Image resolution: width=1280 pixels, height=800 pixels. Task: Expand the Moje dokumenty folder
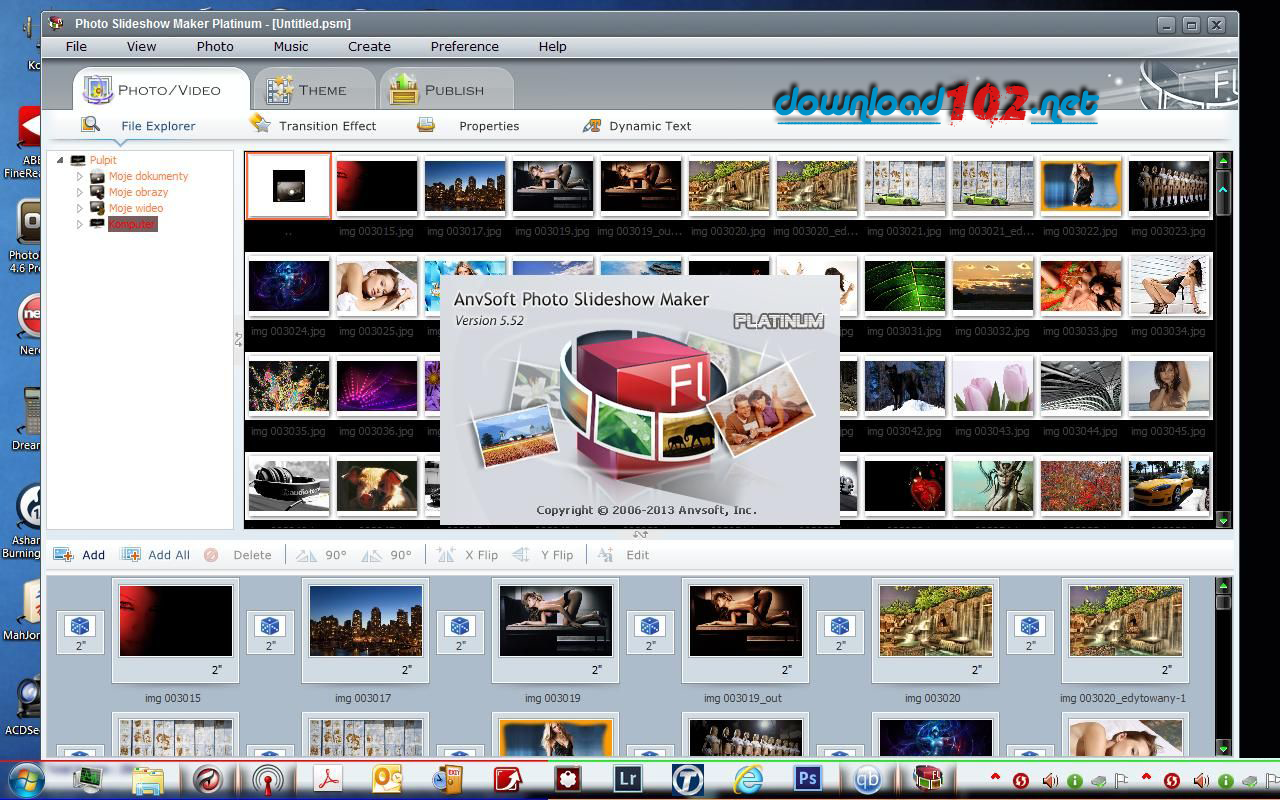pos(80,176)
